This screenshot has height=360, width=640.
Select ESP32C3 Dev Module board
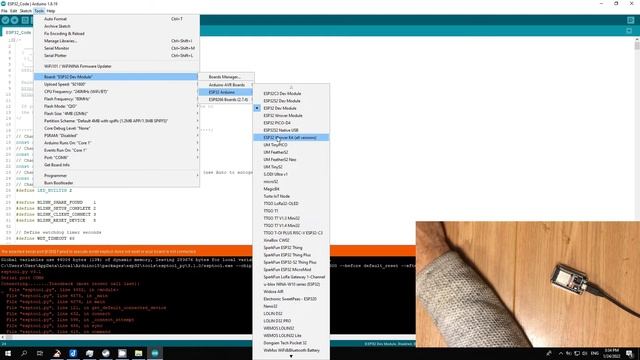coord(291,93)
